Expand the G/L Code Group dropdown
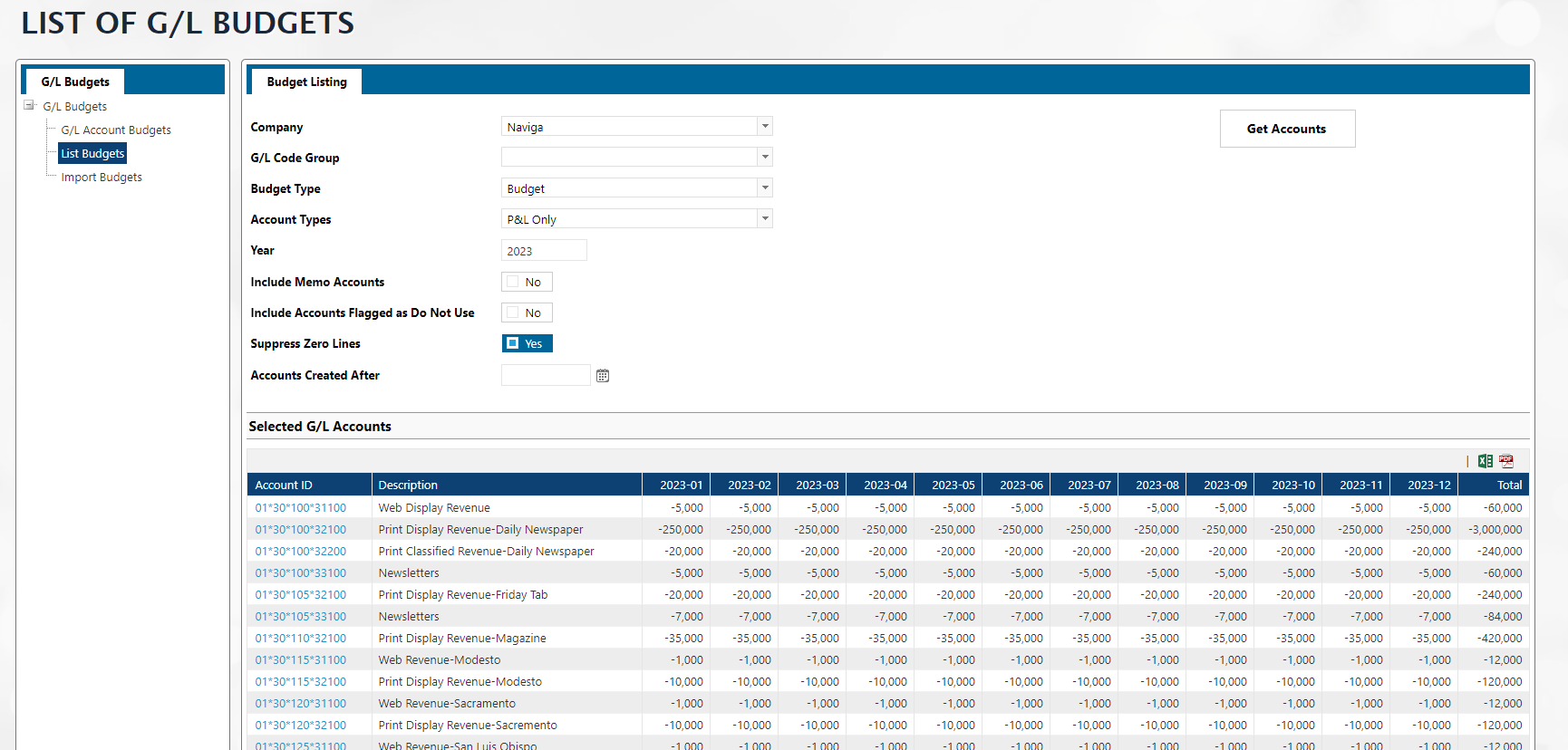 click(x=765, y=158)
